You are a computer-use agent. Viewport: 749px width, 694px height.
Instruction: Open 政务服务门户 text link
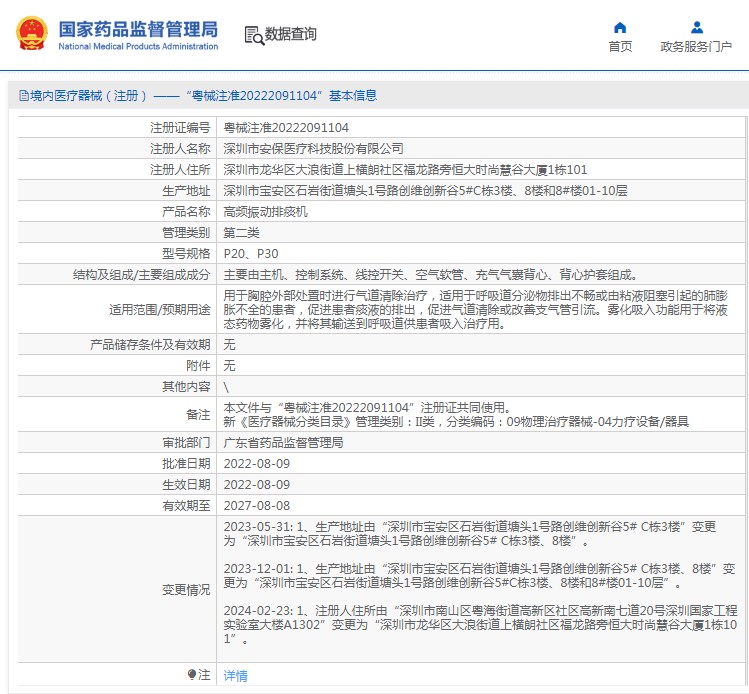tap(696, 46)
